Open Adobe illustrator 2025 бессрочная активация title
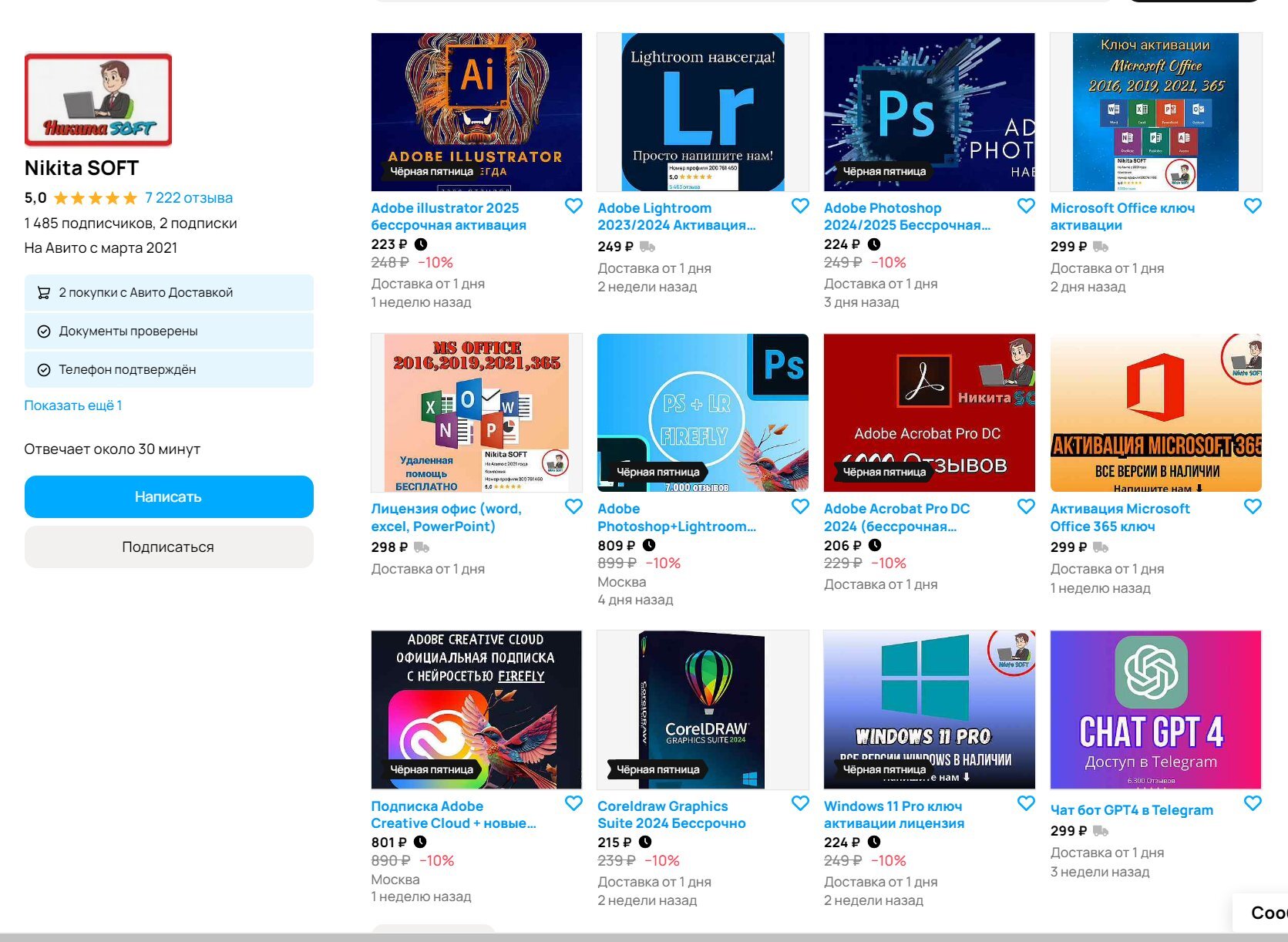 click(x=449, y=217)
